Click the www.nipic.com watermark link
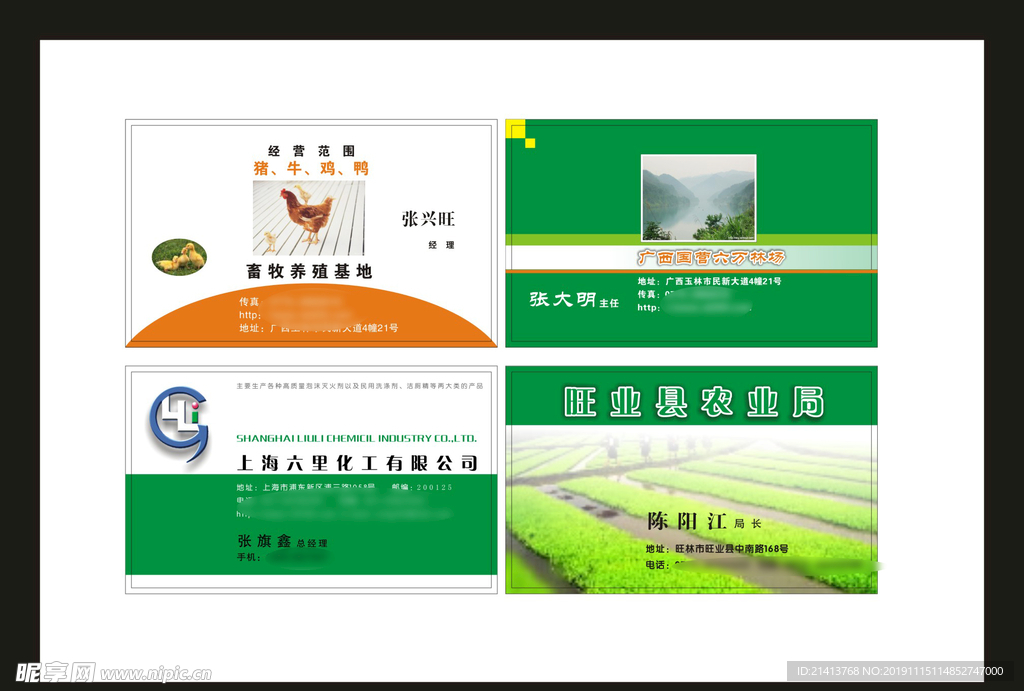This screenshot has height=691, width=1024. 156,674
